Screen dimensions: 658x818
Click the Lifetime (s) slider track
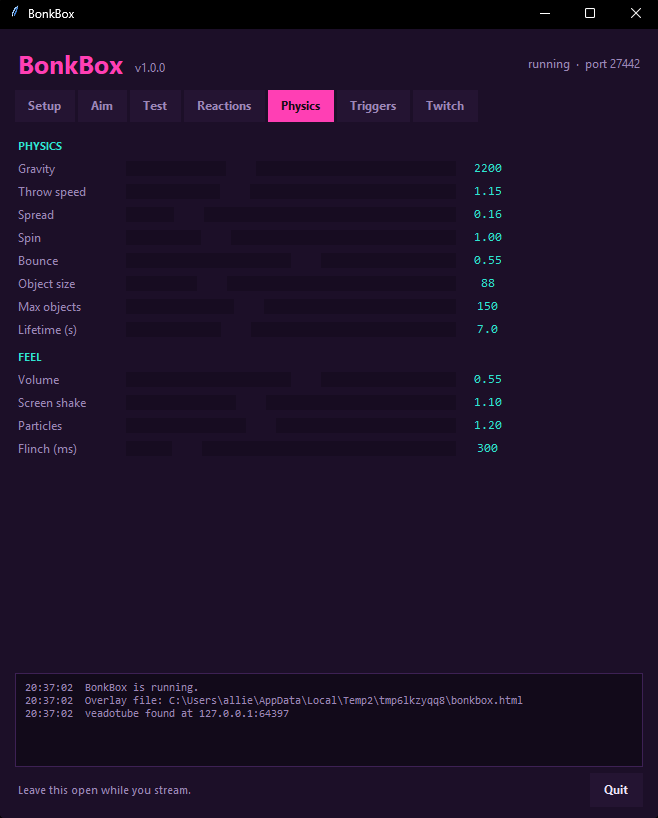coord(291,329)
